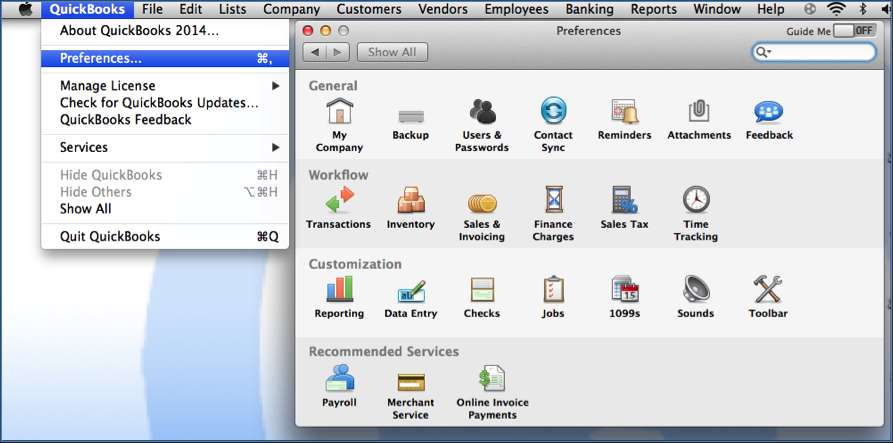Click the Preferences search field
The image size is (893, 443).
pyautogui.click(x=814, y=52)
